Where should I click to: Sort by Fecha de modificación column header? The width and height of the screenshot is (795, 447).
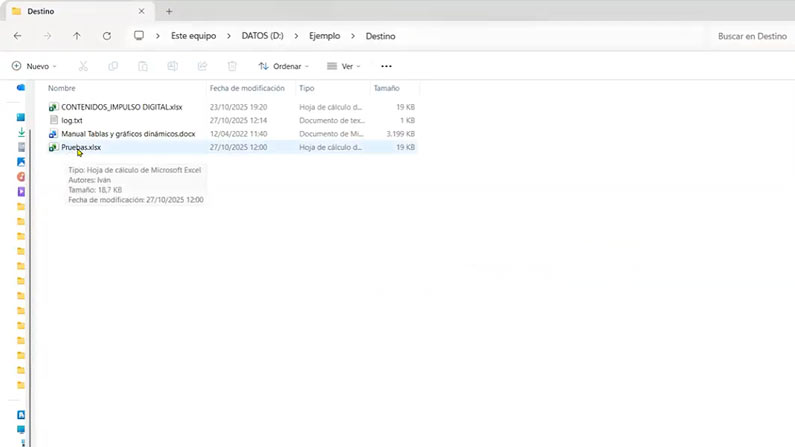click(x=247, y=88)
